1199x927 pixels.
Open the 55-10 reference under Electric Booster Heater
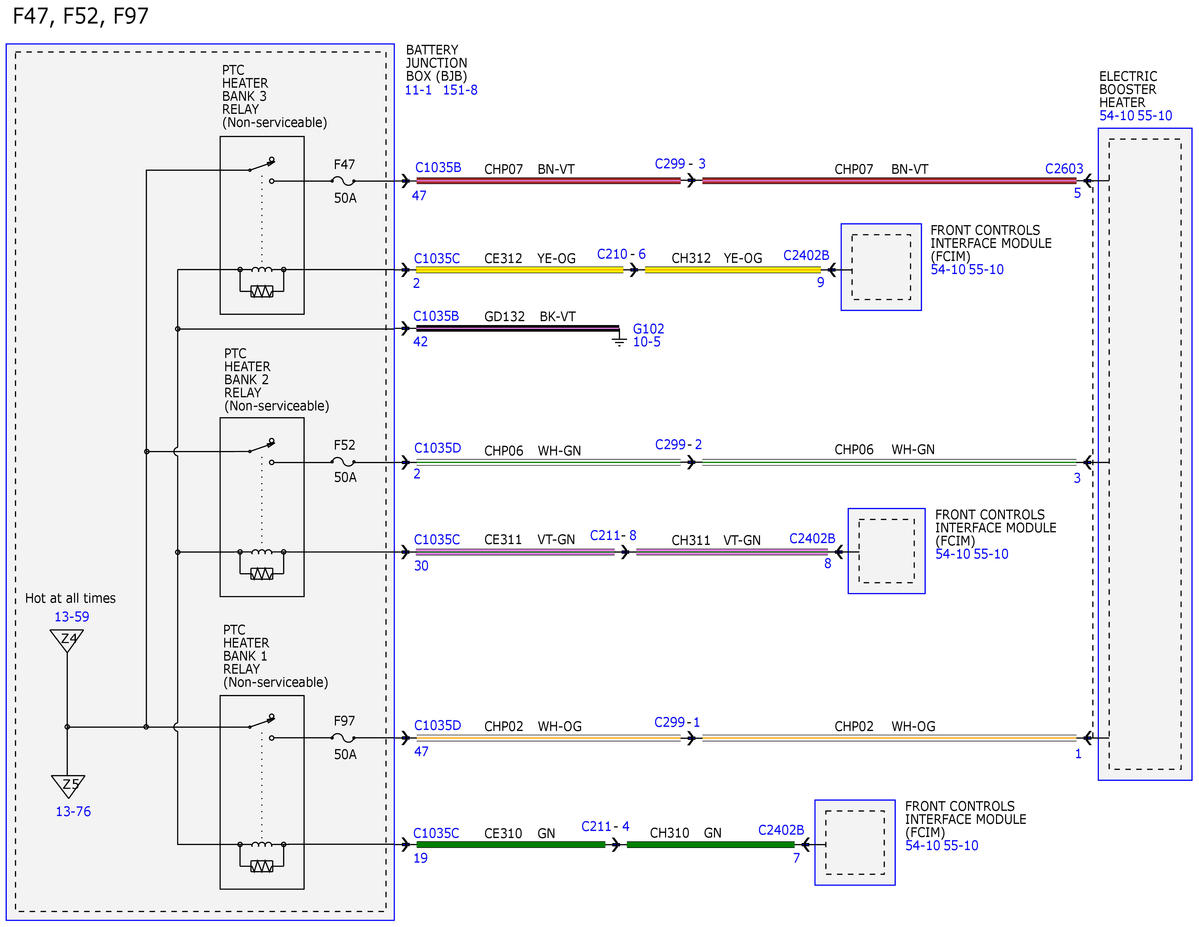(x=1155, y=116)
